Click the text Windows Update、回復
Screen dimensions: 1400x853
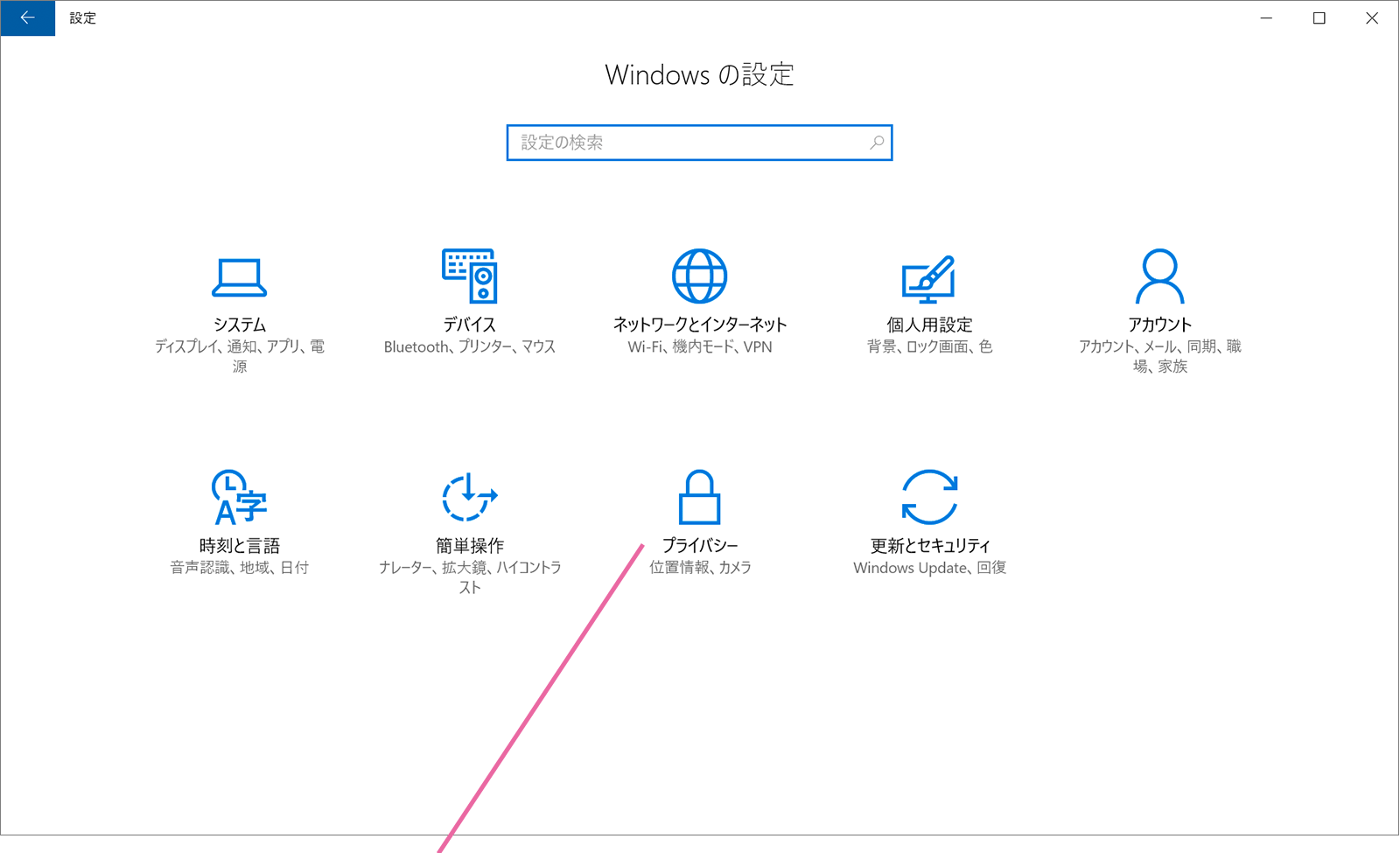(929, 568)
